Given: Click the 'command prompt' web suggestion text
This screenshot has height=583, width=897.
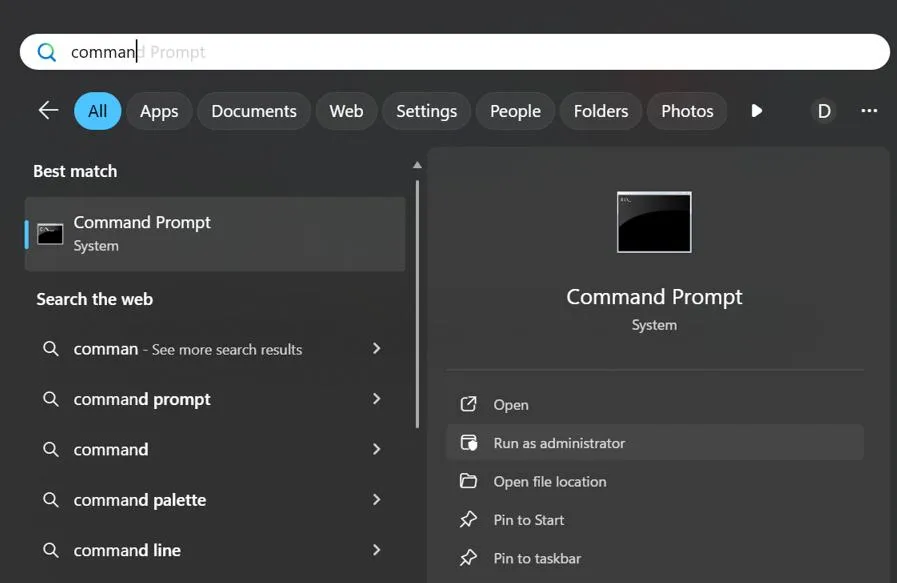Looking at the screenshot, I should tap(142, 399).
